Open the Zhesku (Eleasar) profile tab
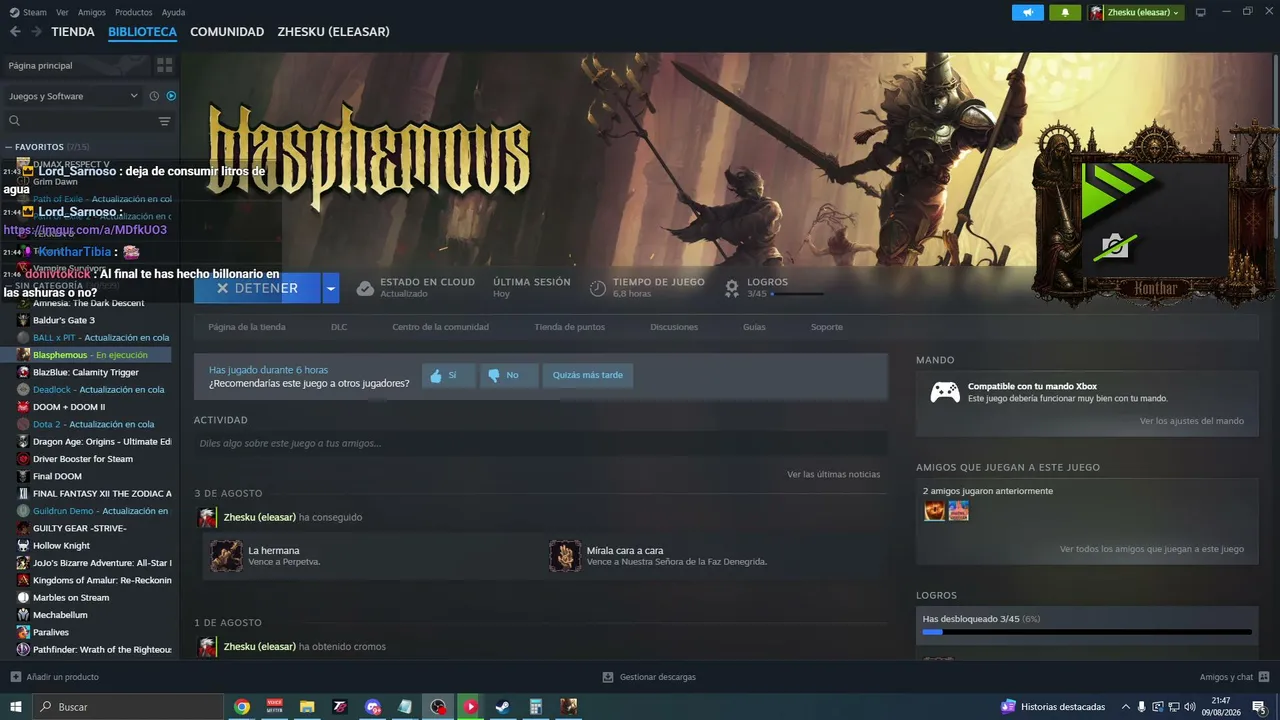The image size is (1280, 720). 334,32
